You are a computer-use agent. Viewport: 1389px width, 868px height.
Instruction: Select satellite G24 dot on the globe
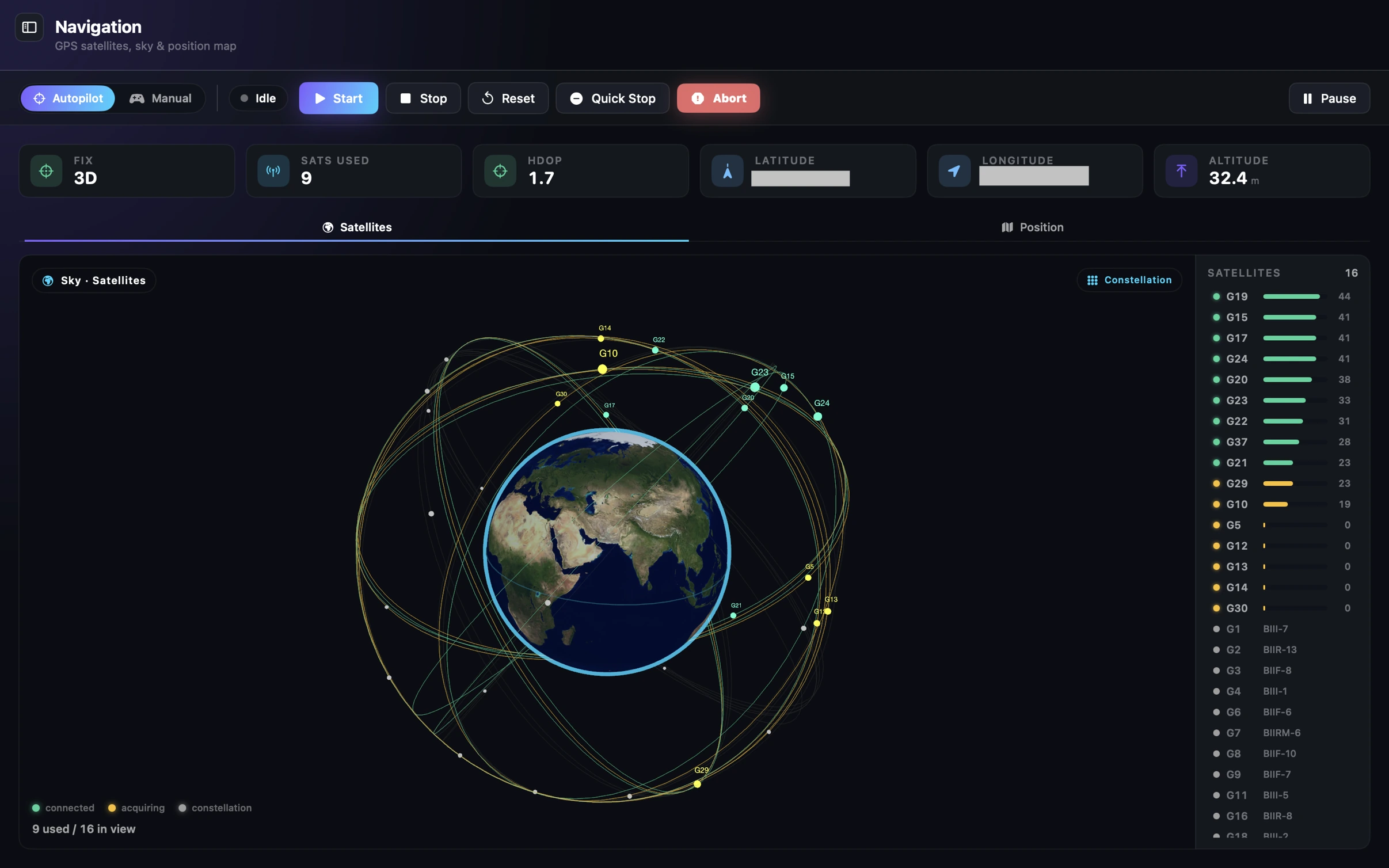[x=817, y=416]
